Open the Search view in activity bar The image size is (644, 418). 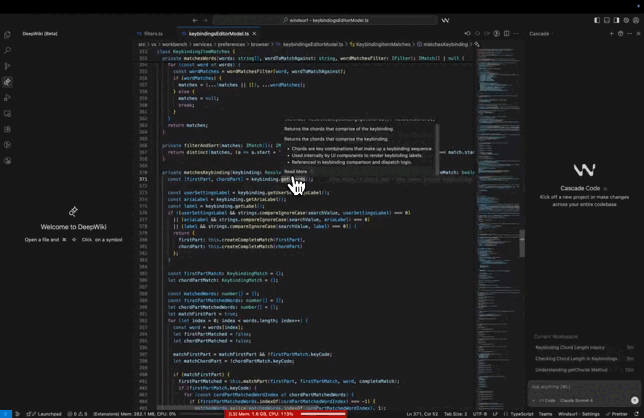7,51
